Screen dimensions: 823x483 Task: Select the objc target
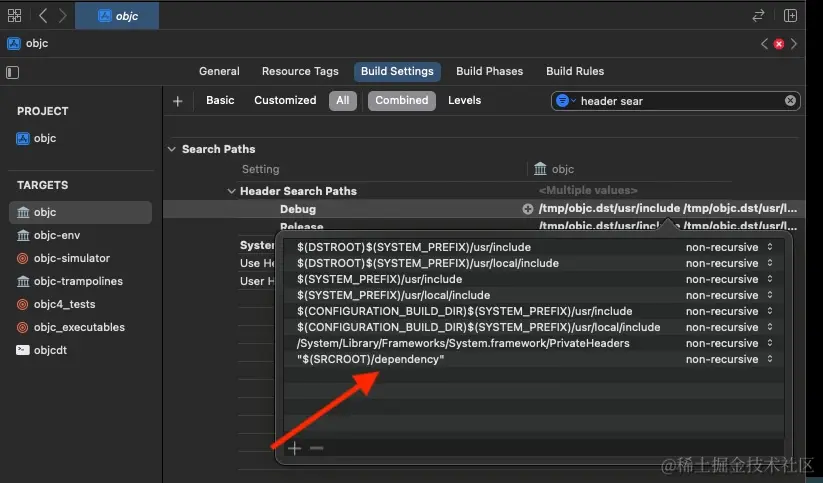[80, 212]
